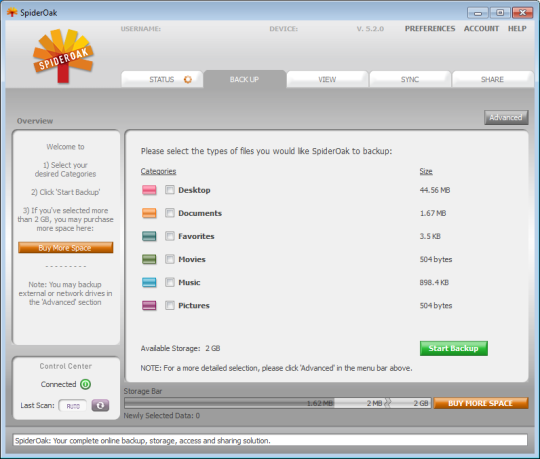Click the 898.4 KB size value
This screenshot has height=459, width=540.
pos(434,282)
